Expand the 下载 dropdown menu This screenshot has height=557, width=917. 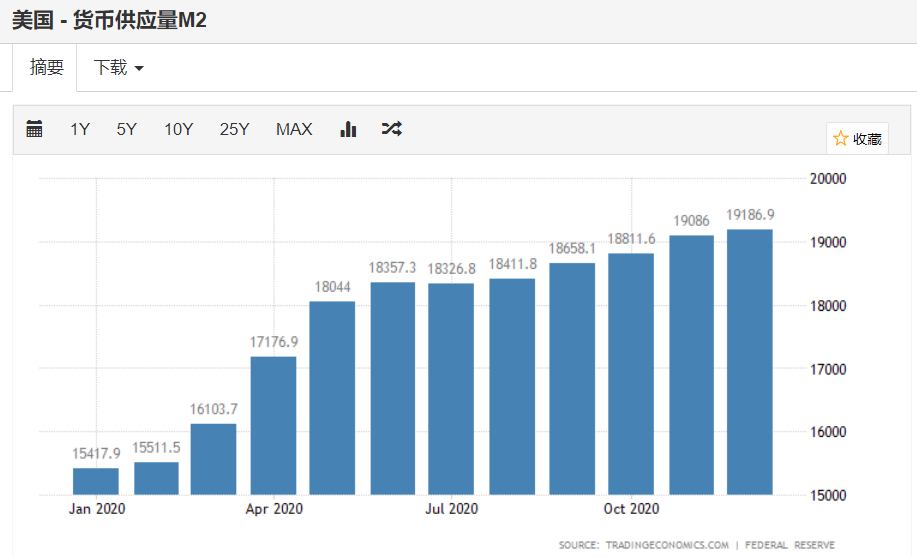tap(119, 68)
